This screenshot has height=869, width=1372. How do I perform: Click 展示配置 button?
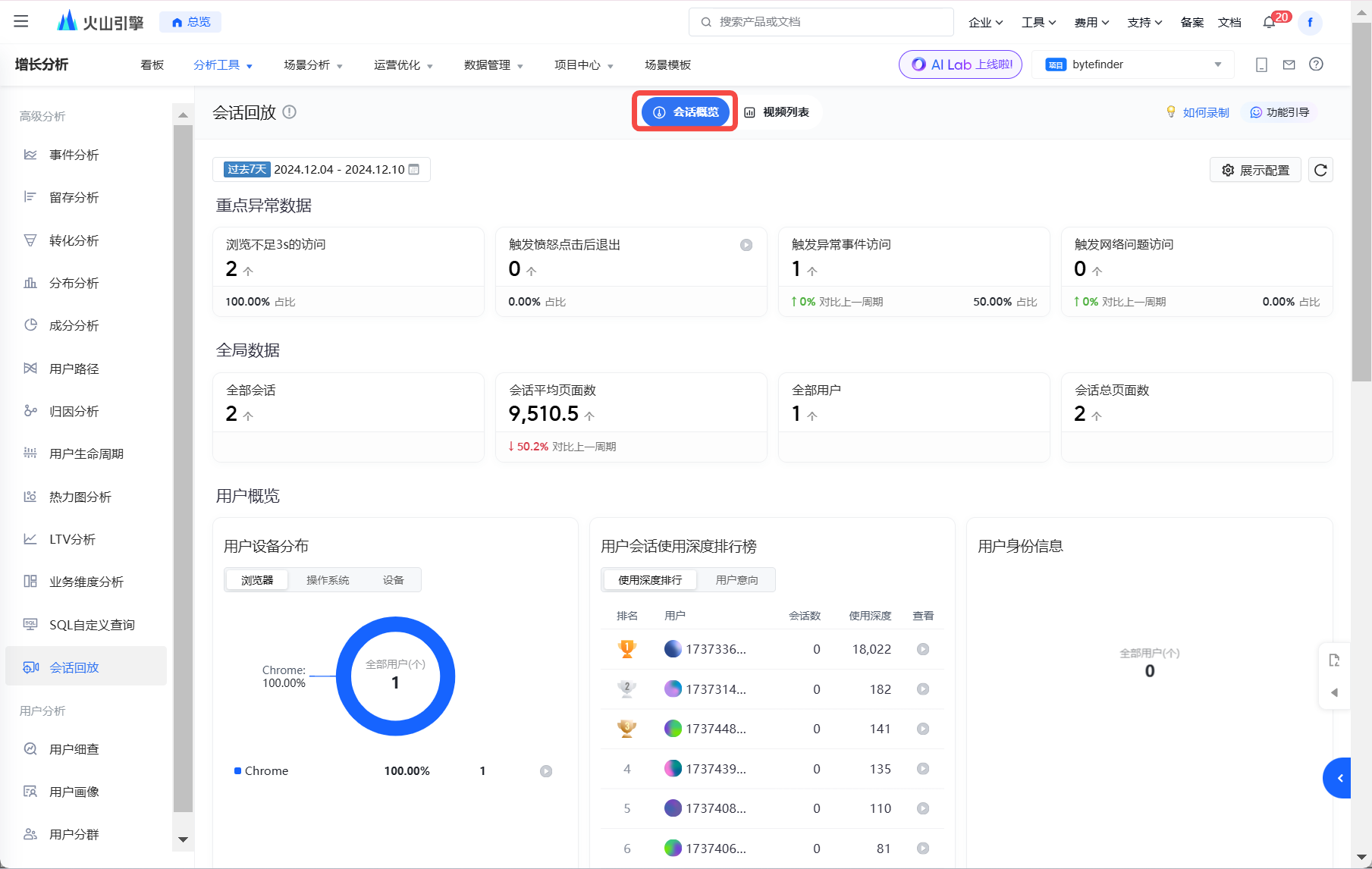pyautogui.click(x=1255, y=170)
